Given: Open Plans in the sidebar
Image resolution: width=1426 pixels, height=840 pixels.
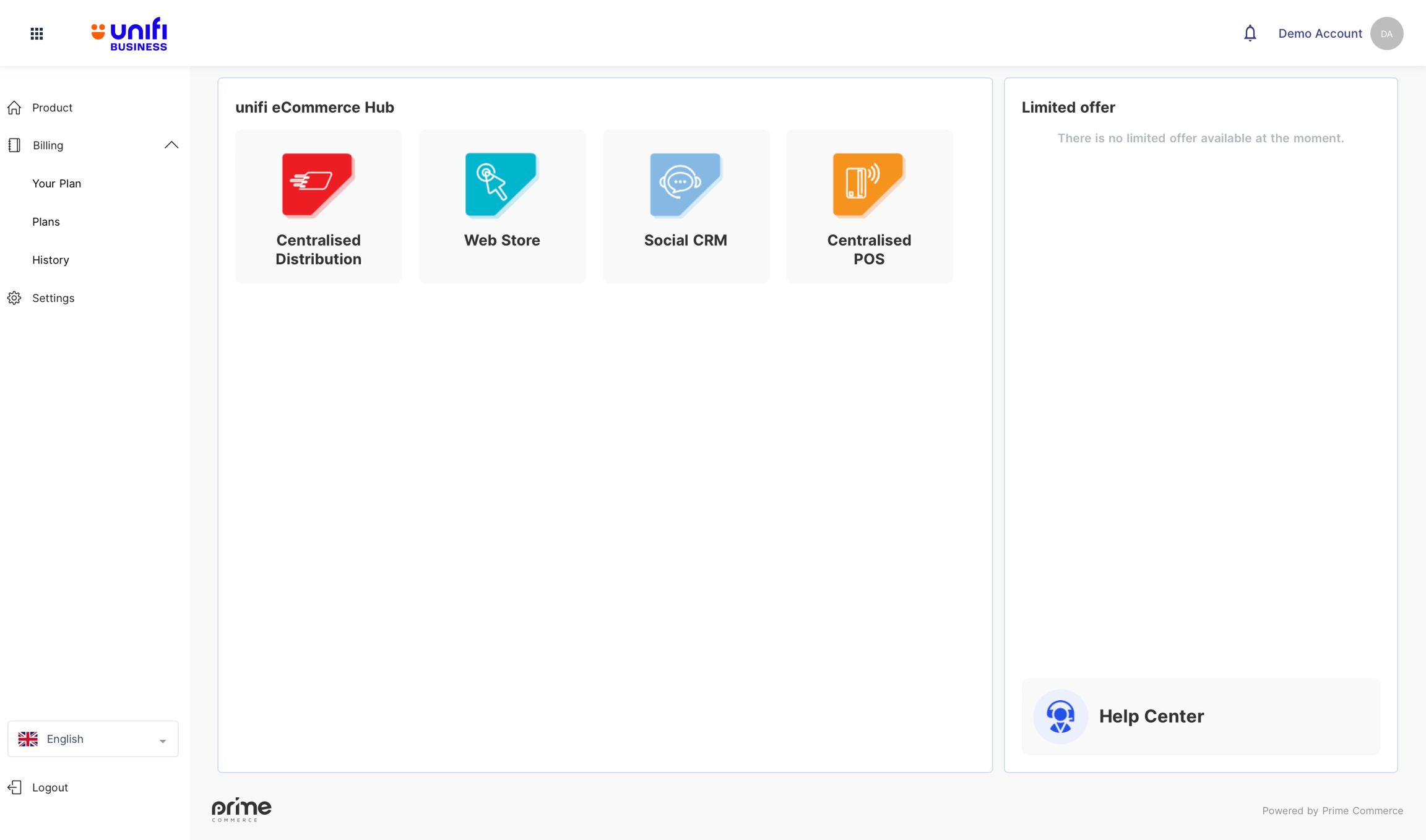Looking at the screenshot, I should (46, 221).
